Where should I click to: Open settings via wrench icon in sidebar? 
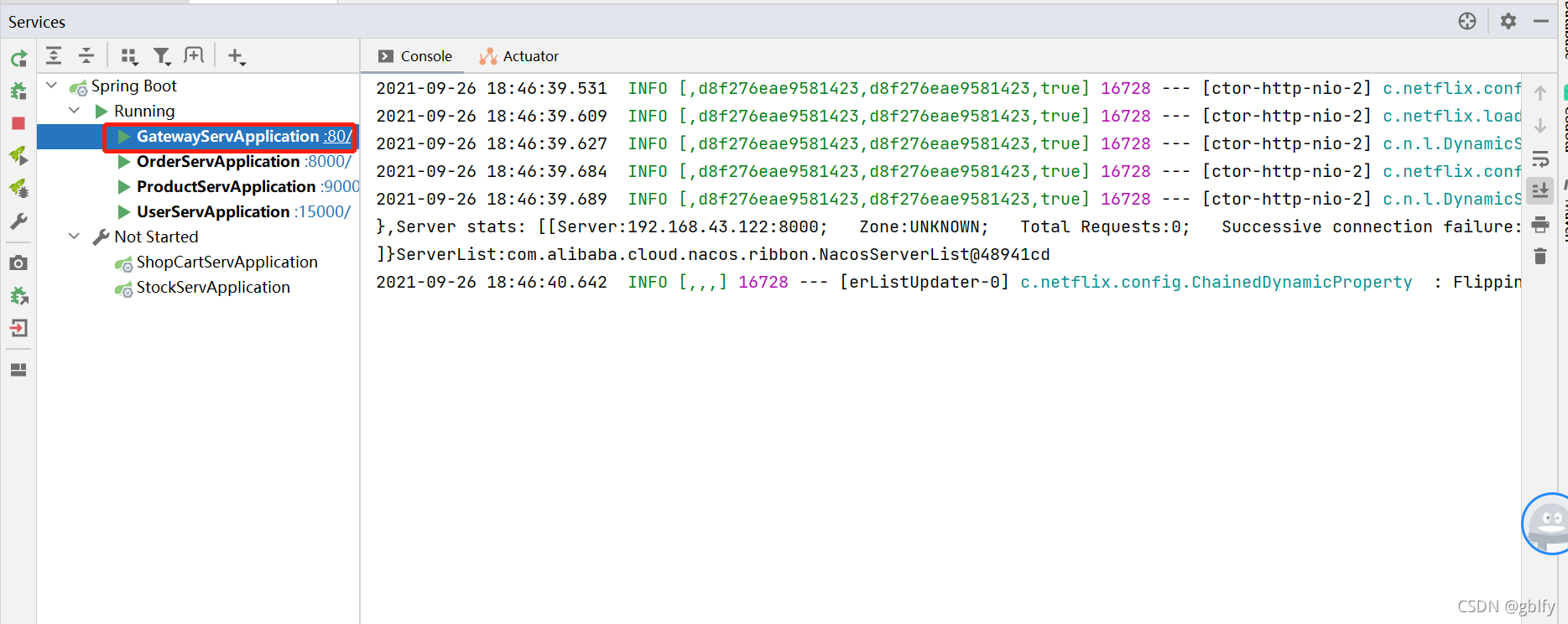click(18, 221)
